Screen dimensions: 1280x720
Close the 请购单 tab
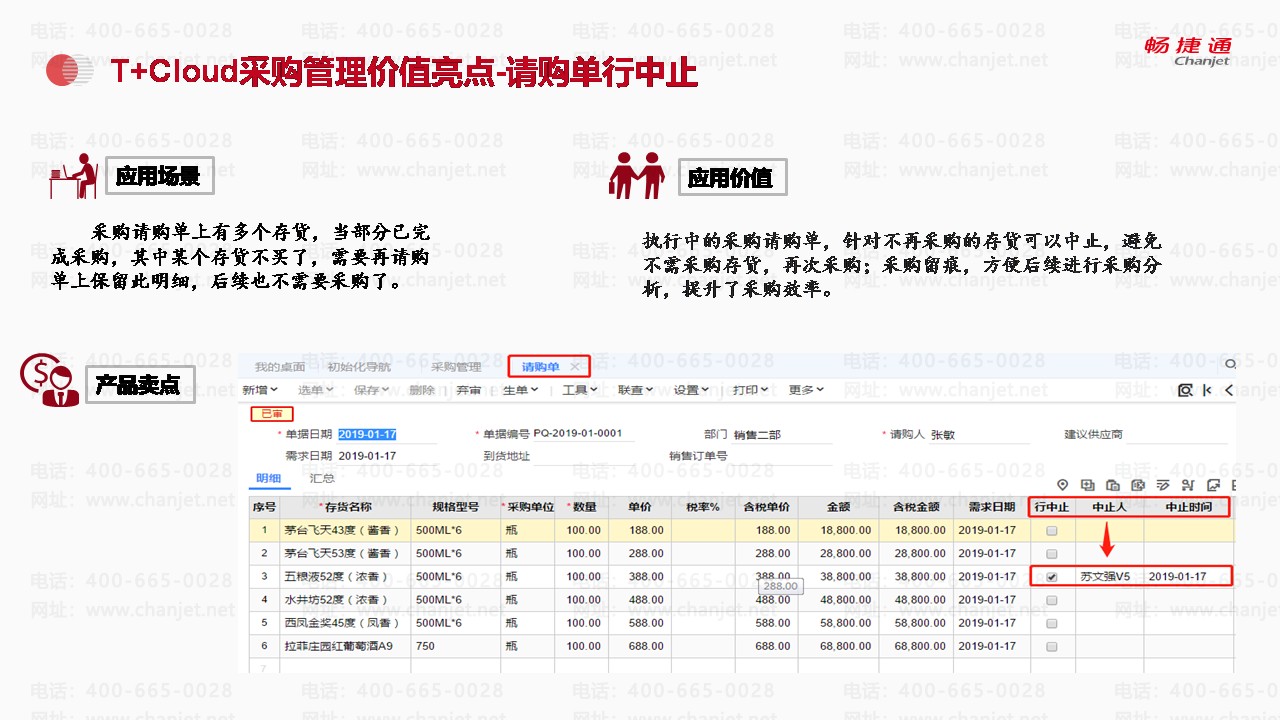point(575,367)
